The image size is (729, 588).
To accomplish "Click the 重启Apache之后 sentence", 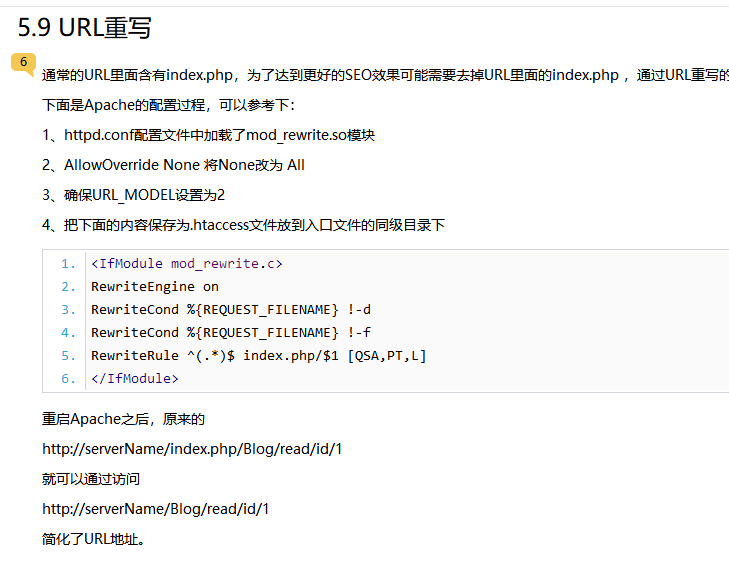I will (x=123, y=419).
